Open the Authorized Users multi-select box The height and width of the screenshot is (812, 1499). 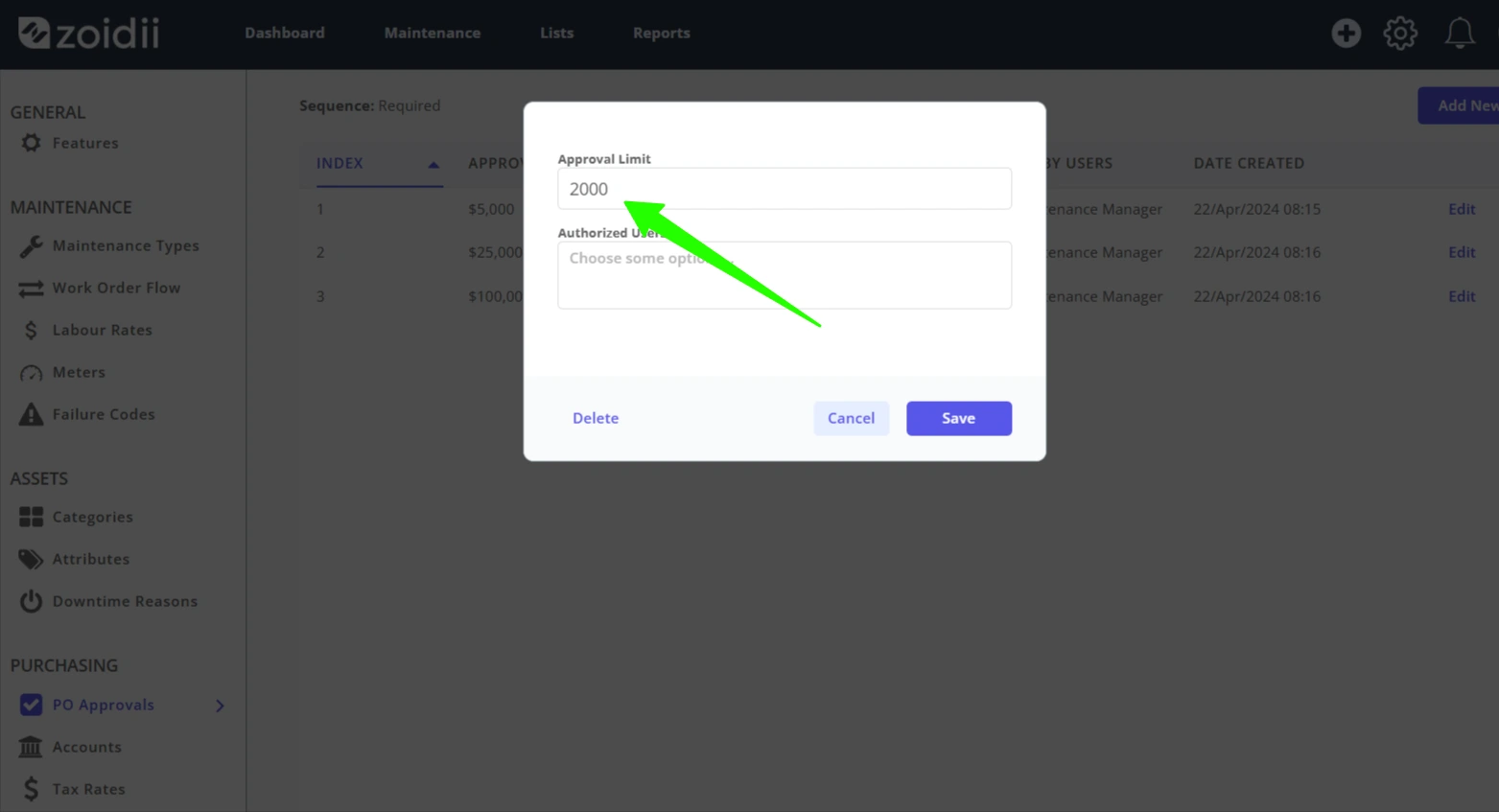pyautogui.click(x=785, y=275)
